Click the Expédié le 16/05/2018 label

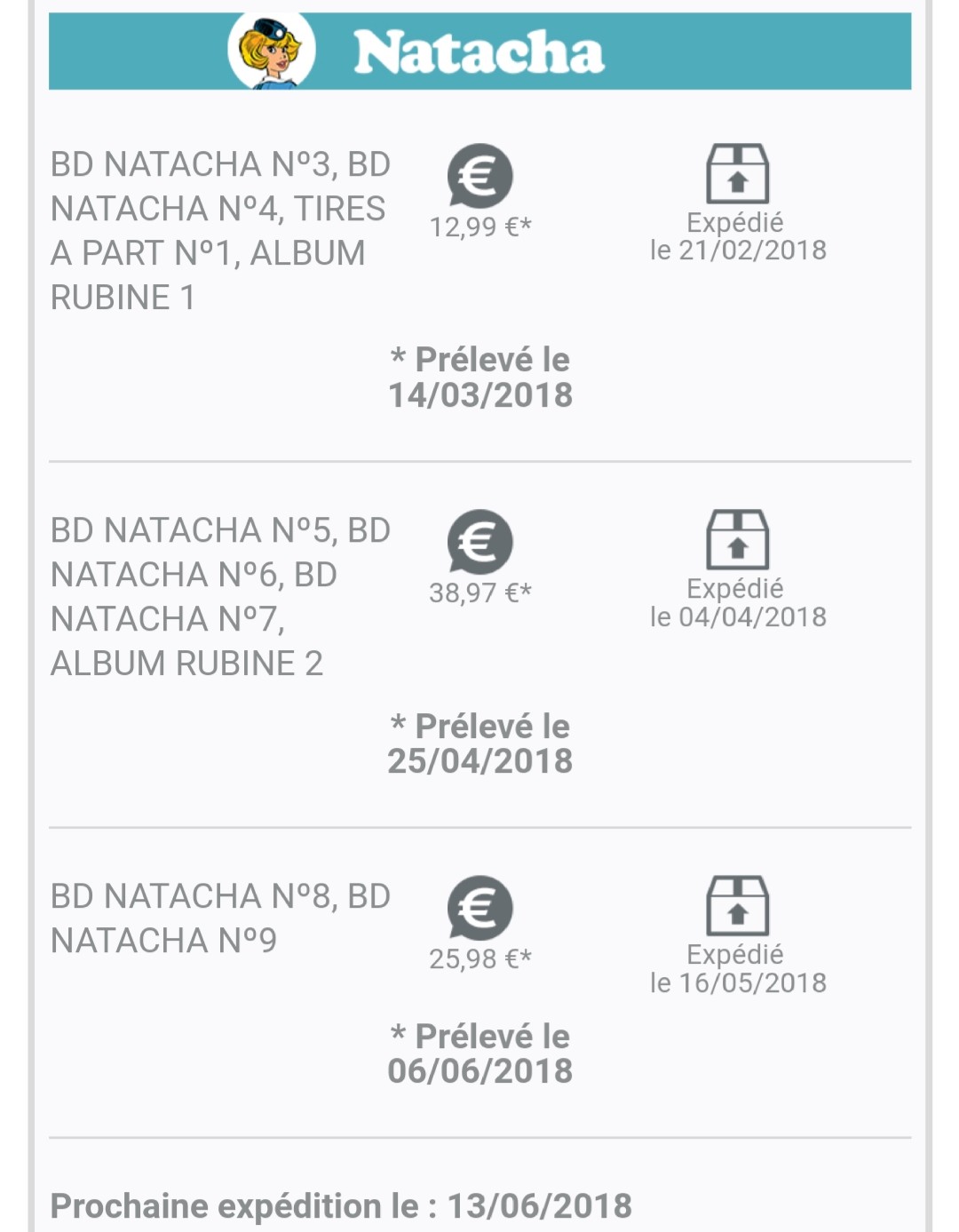coord(738,968)
